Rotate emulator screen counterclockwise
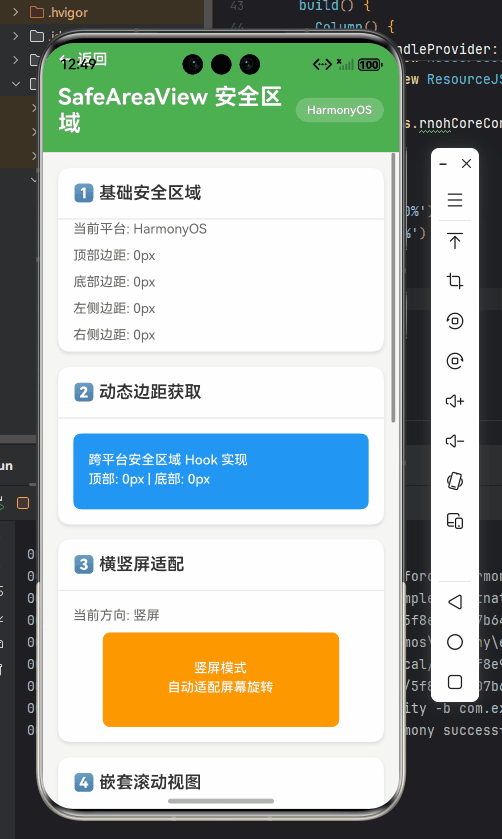The width and height of the screenshot is (502, 839). pyautogui.click(x=455, y=321)
